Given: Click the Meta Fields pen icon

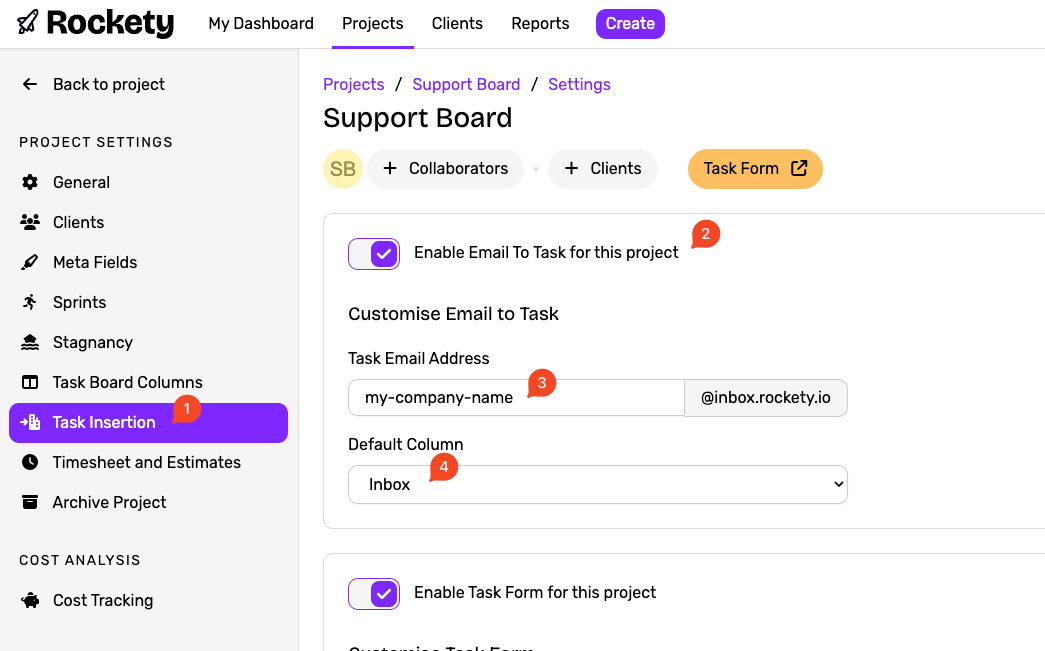Looking at the screenshot, I should click(29, 262).
